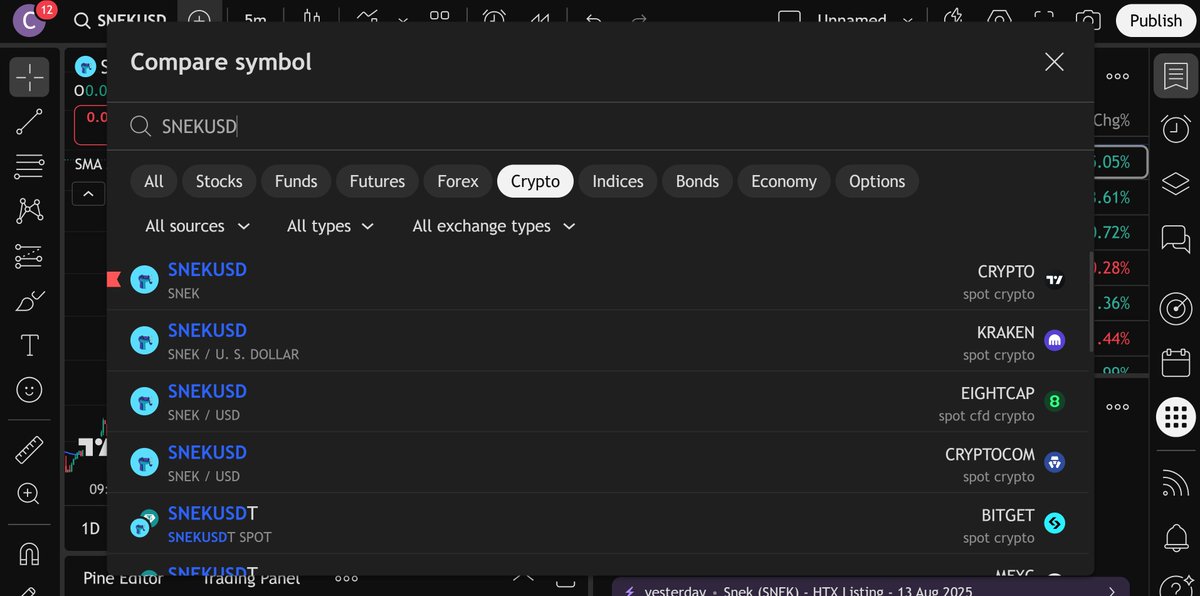Open the All exchange types dropdown
Image resolution: width=1200 pixels, height=596 pixels.
[x=494, y=226]
